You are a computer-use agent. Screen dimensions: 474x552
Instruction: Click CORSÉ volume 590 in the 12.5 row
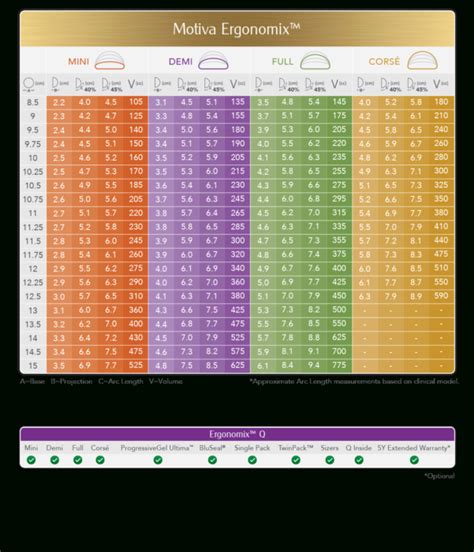(441, 296)
